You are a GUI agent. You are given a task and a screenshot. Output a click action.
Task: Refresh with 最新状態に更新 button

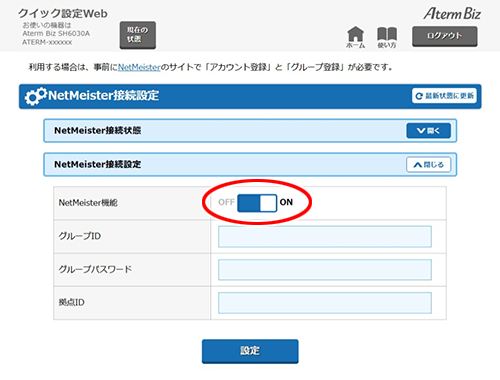[444, 96]
